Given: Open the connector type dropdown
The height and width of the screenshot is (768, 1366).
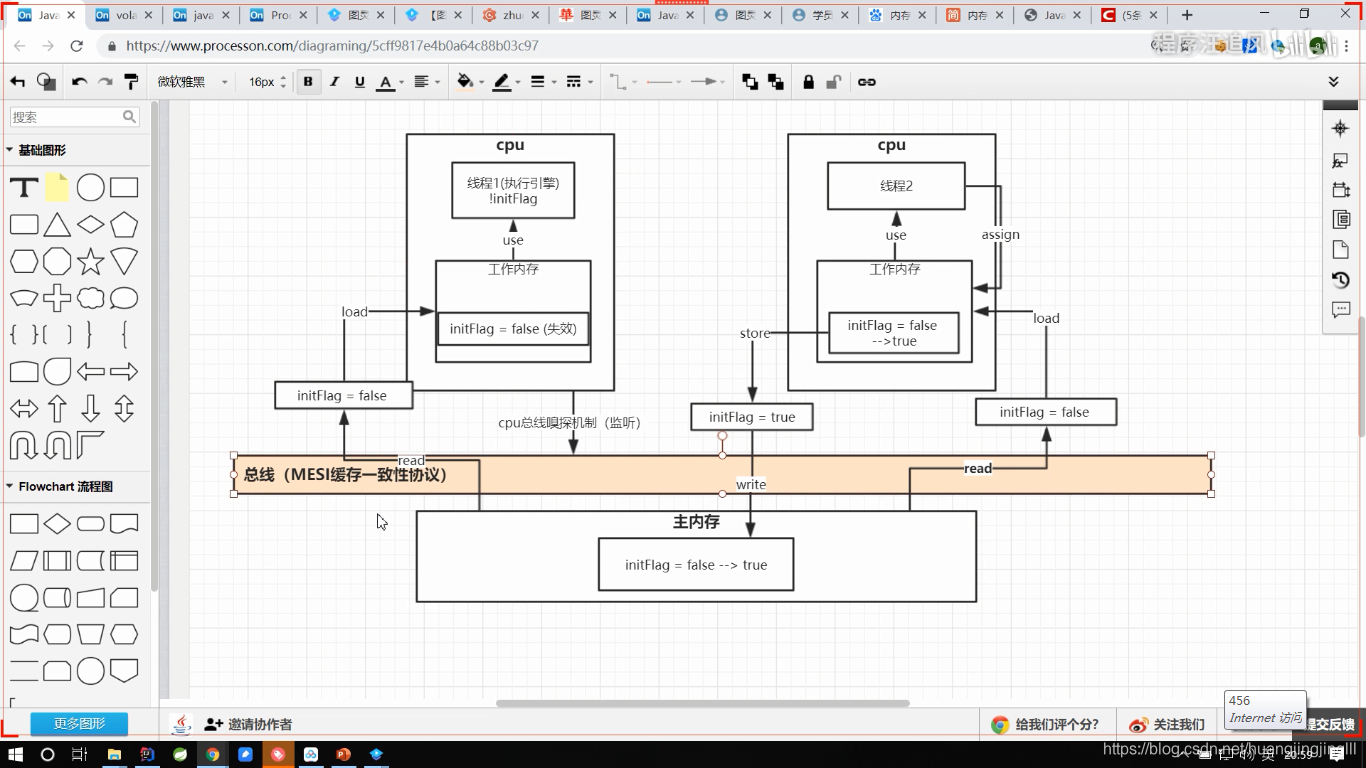Looking at the screenshot, I should (x=623, y=82).
